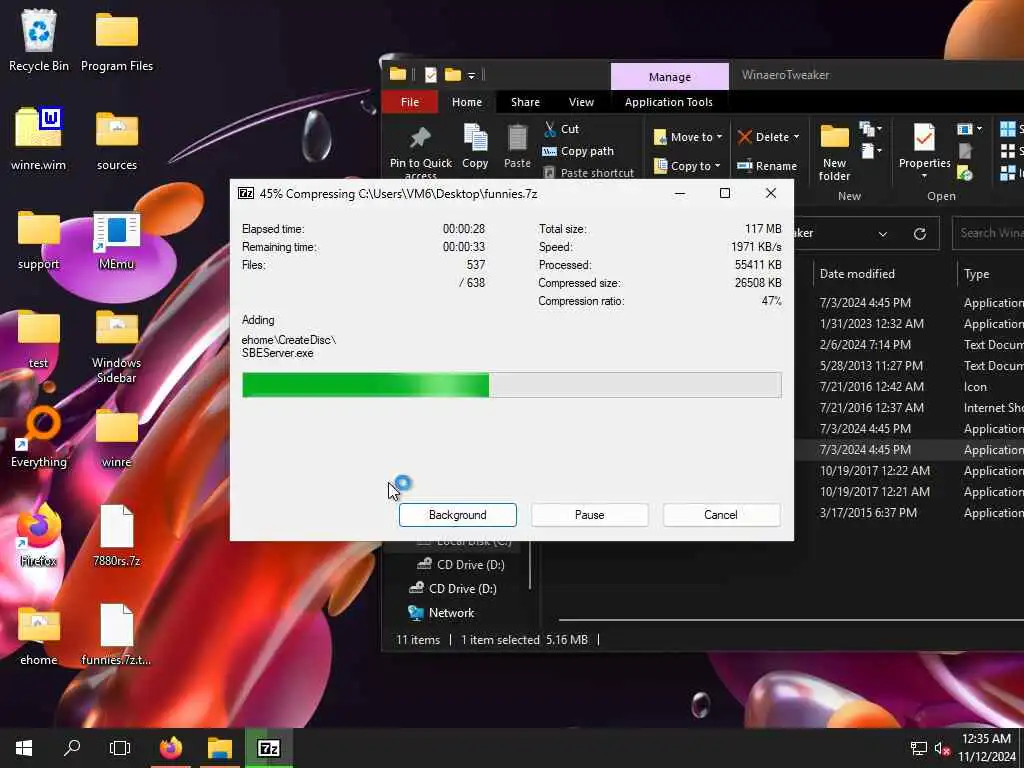Select the row dated 3/17/2015 6:37 PM
1024x768 pixels.
click(x=909, y=513)
